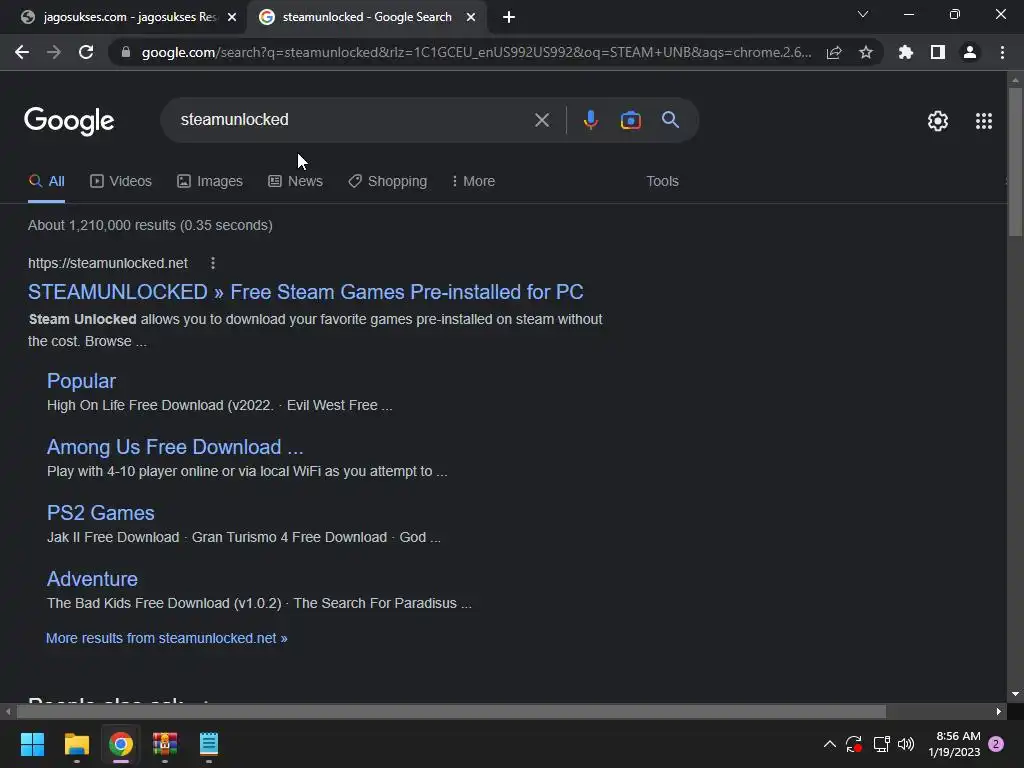The height and width of the screenshot is (768, 1024).
Task: Go back to previous page
Action: [x=22, y=52]
